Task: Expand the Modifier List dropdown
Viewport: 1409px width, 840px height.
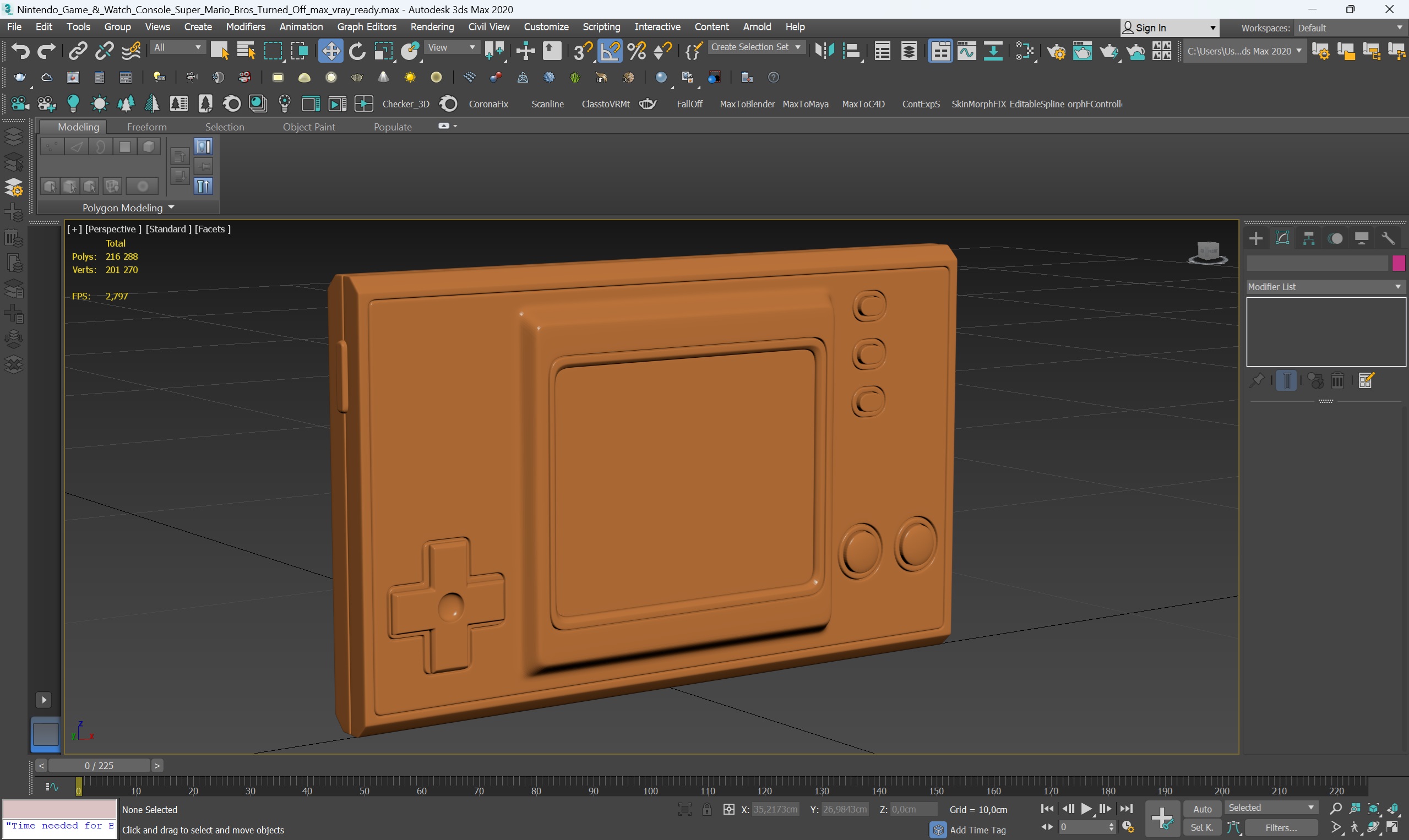Action: [1325, 286]
